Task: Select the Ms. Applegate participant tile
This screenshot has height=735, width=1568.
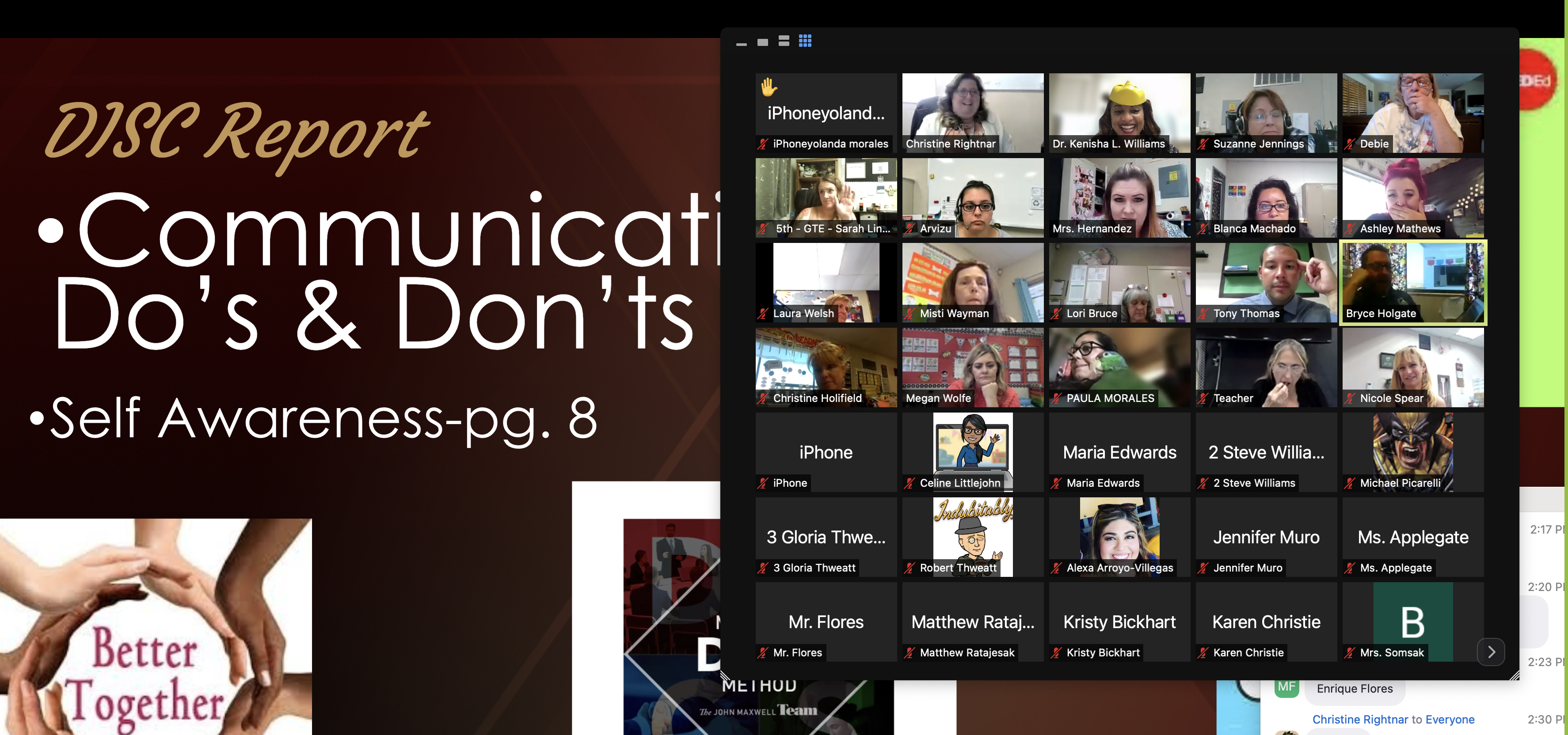Action: (1413, 537)
